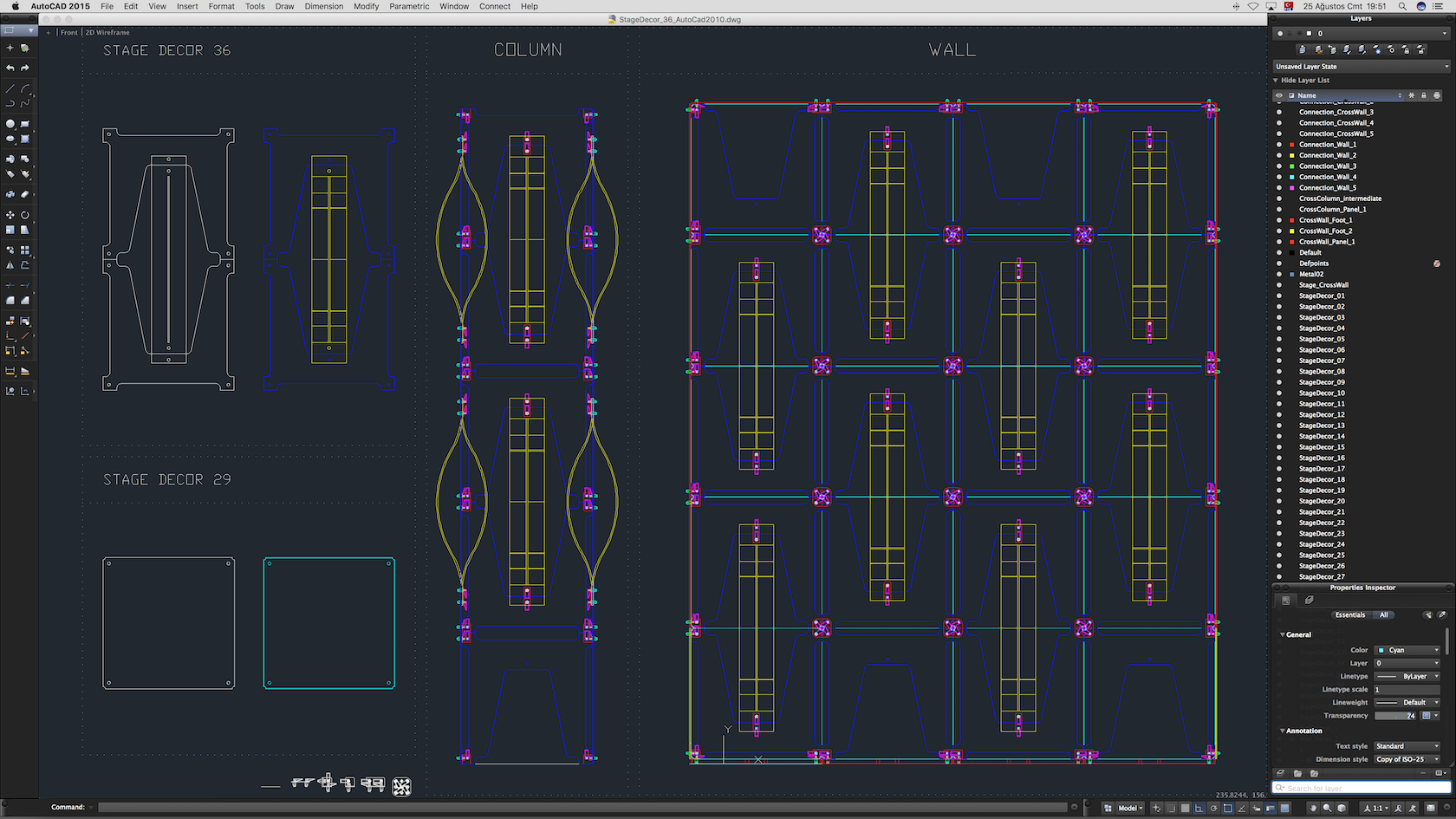Click the Undo arrow in toolbar
The height and width of the screenshot is (819, 1456).
pyautogui.click(x=10, y=68)
